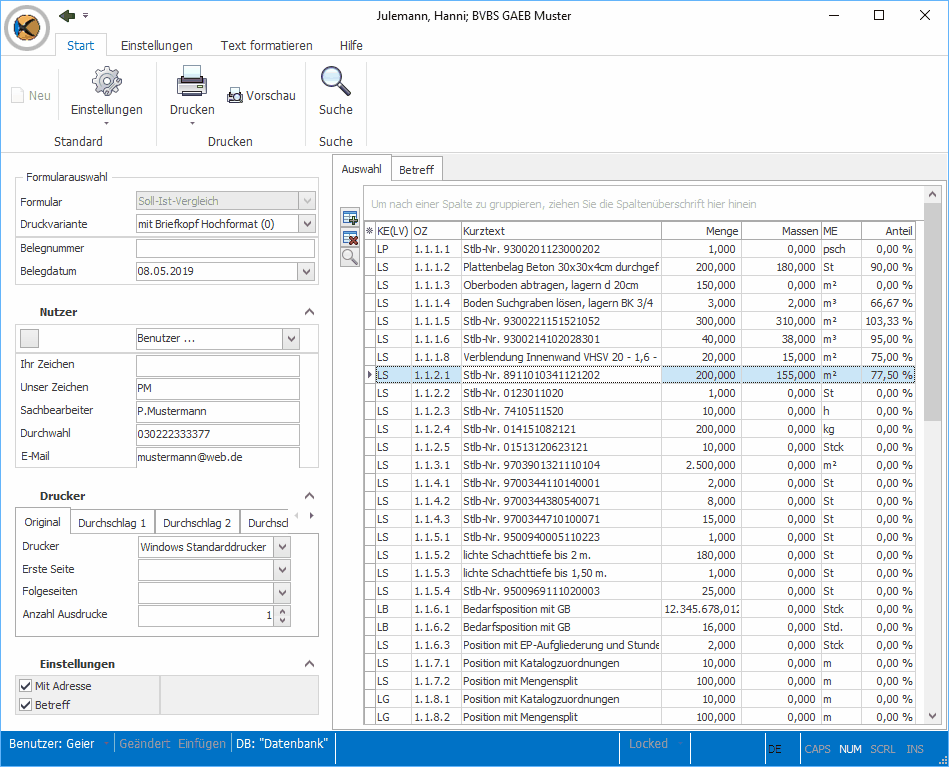Click the table's vertical scrollbar thumb
The image size is (949, 767).
pos(932,311)
